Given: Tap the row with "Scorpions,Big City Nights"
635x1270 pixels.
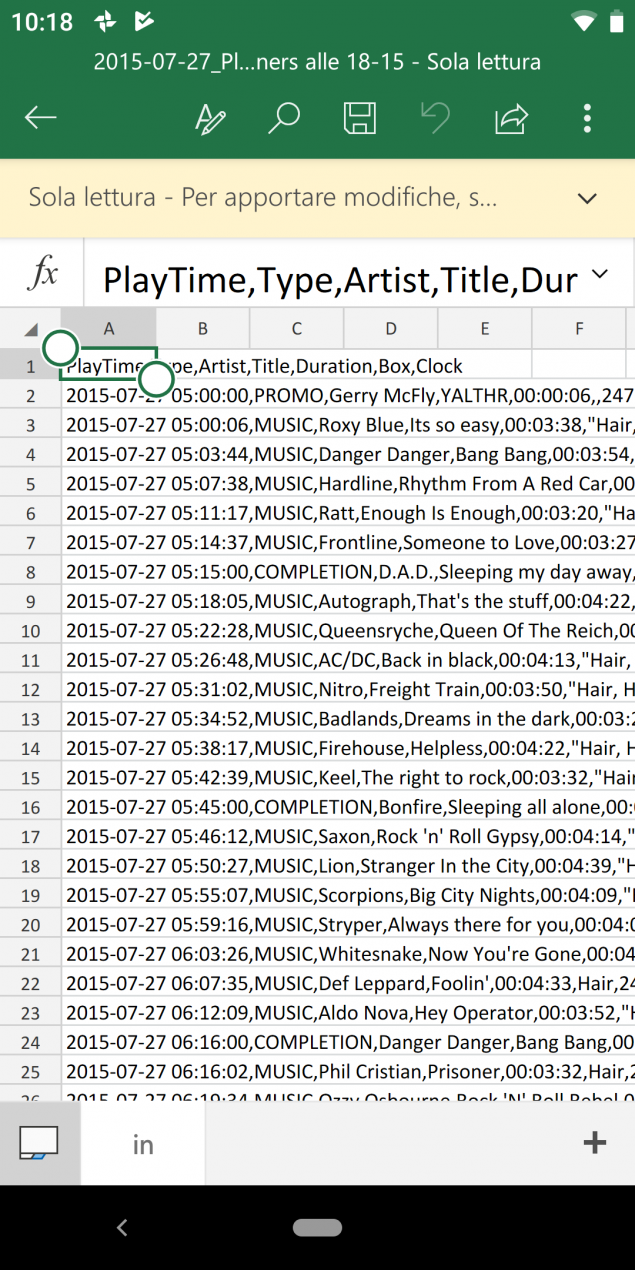Looking at the screenshot, I should [x=348, y=895].
